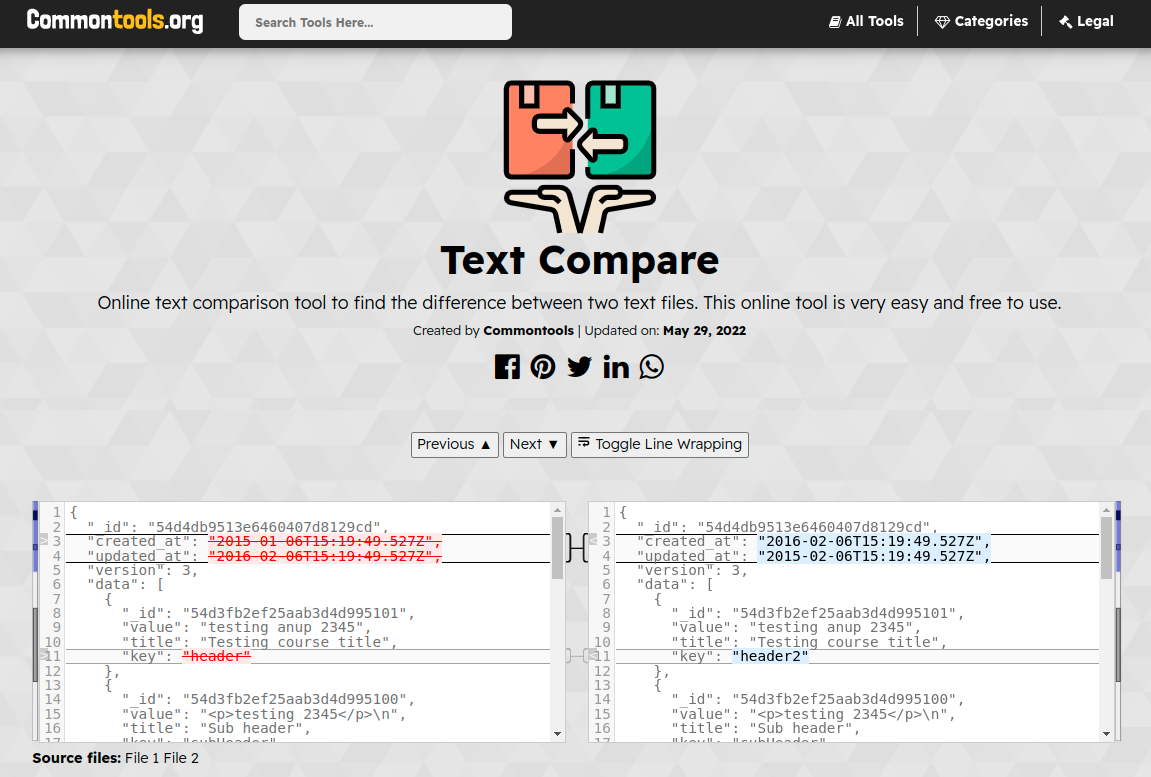Click struck-through updated_at date in left pane
The height and width of the screenshot is (777, 1151).
[325, 556]
